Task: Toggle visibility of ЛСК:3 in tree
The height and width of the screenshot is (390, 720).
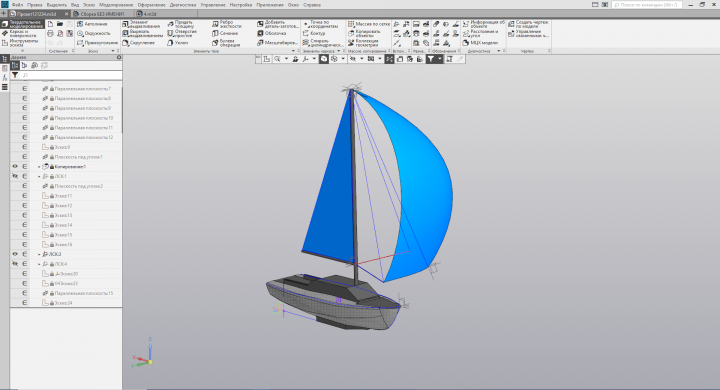Action: [x=15, y=254]
